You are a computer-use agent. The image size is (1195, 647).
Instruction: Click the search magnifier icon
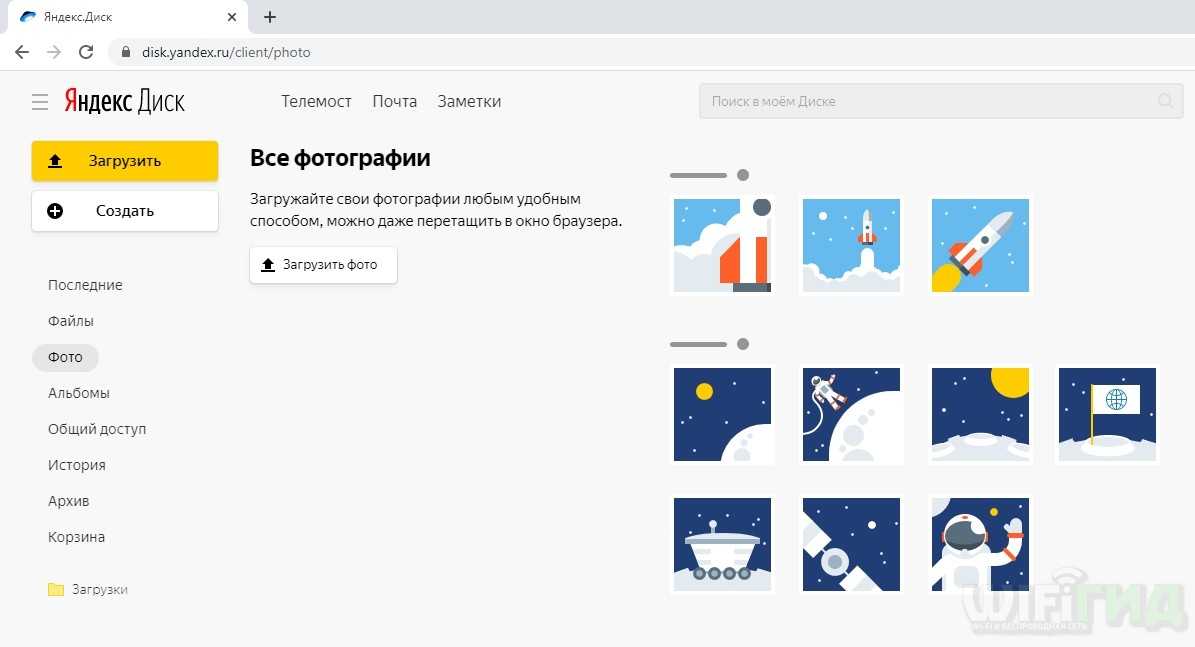pyautogui.click(x=1165, y=101)
